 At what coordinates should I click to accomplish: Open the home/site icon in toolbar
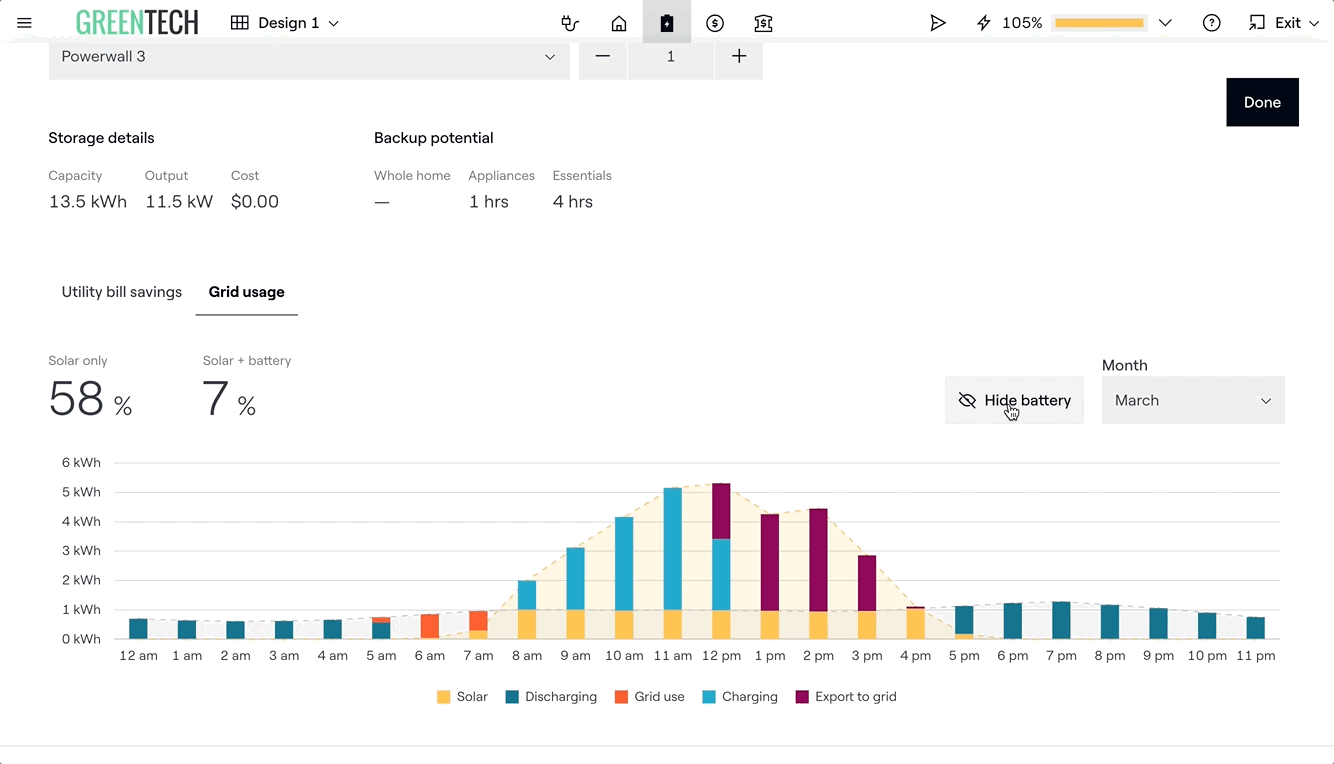619,23
